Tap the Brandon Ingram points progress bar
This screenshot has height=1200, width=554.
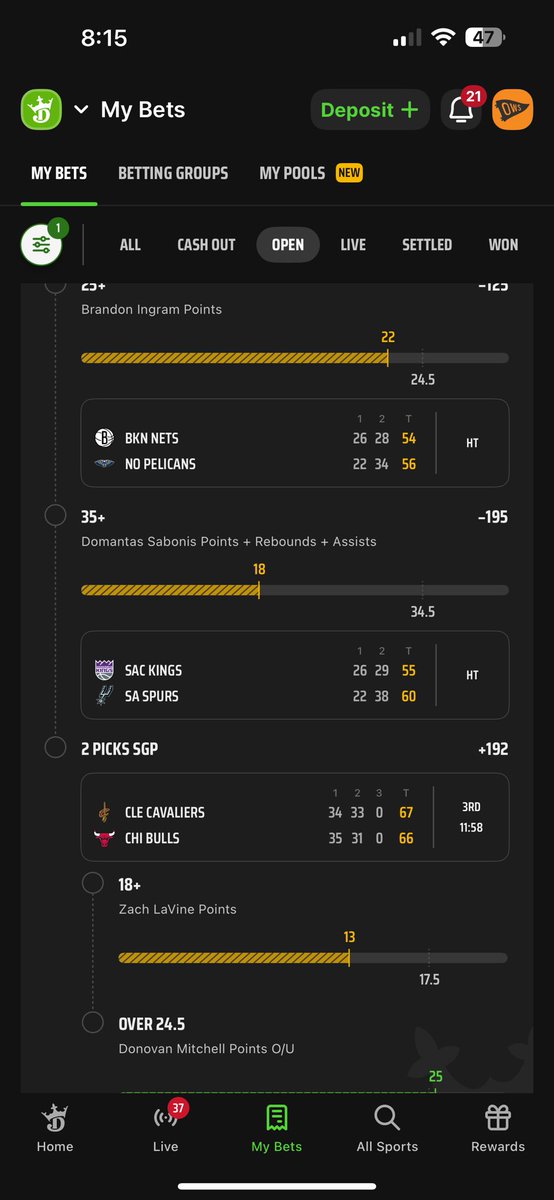click(x=295, y=358)
